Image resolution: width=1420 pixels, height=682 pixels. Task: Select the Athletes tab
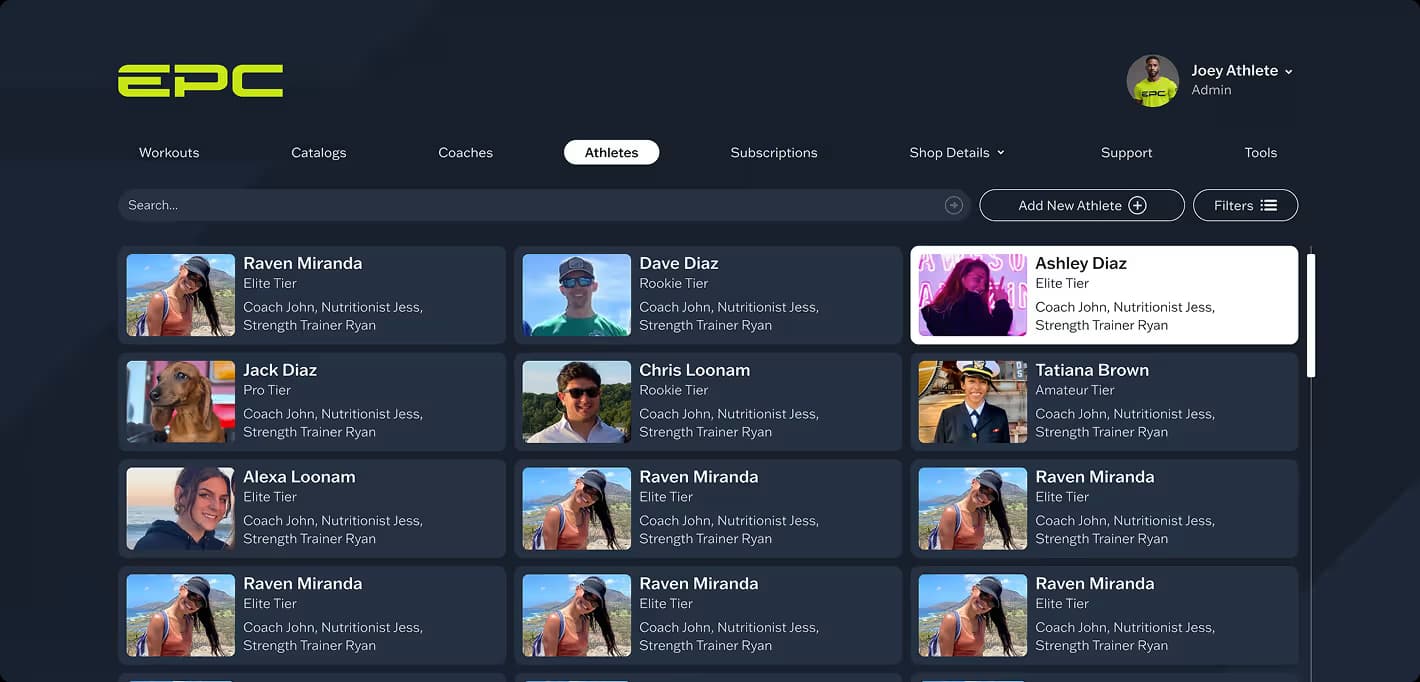pos(612,153)
